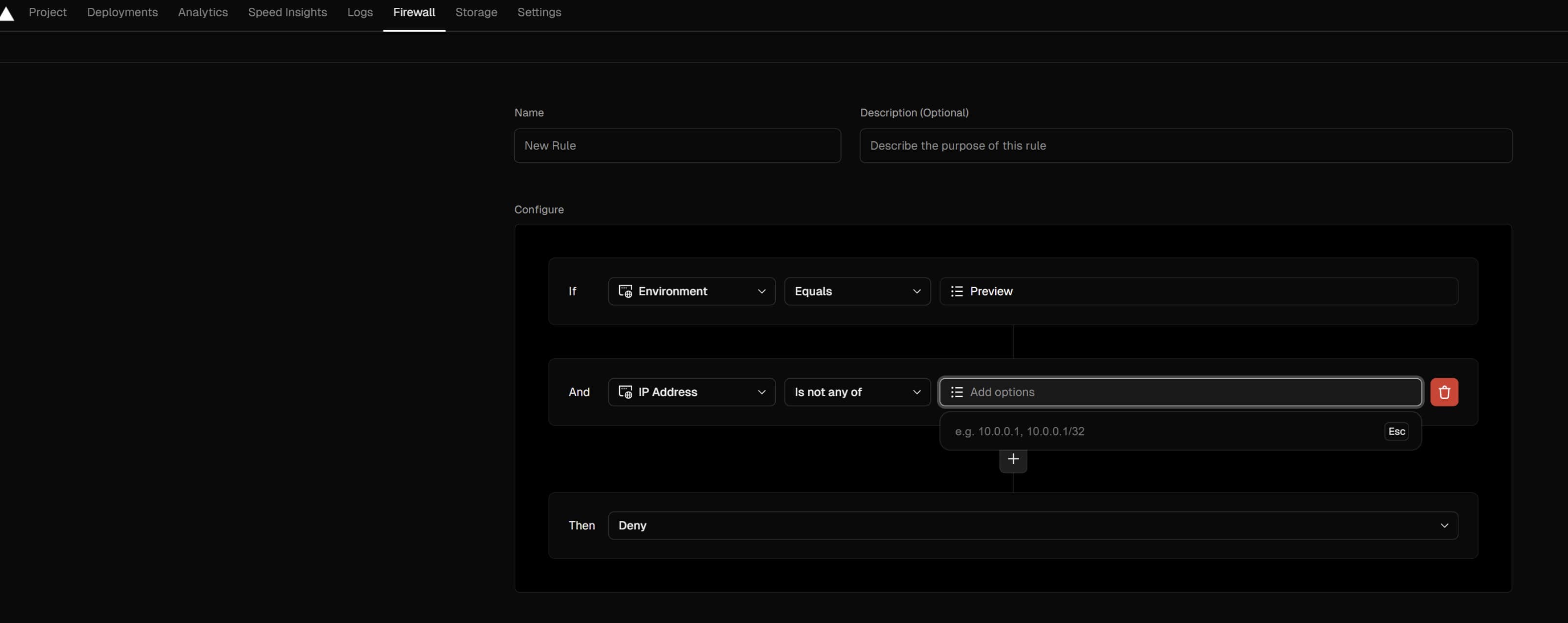Viewport: 1568px width, 623px height.
Task: Delete the IP Address condition with trash icon
Action: point(1444,392)
